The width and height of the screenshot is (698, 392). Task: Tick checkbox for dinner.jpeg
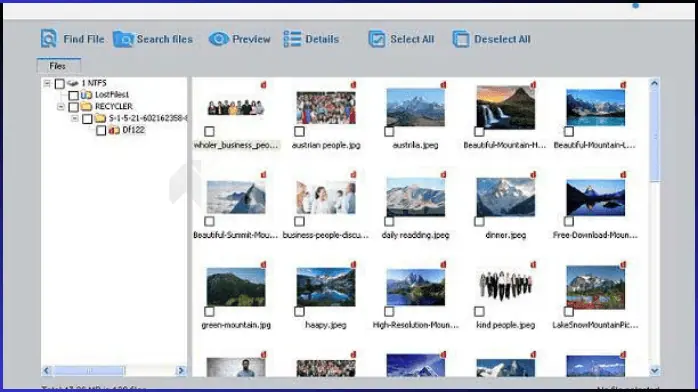point(479,221)
